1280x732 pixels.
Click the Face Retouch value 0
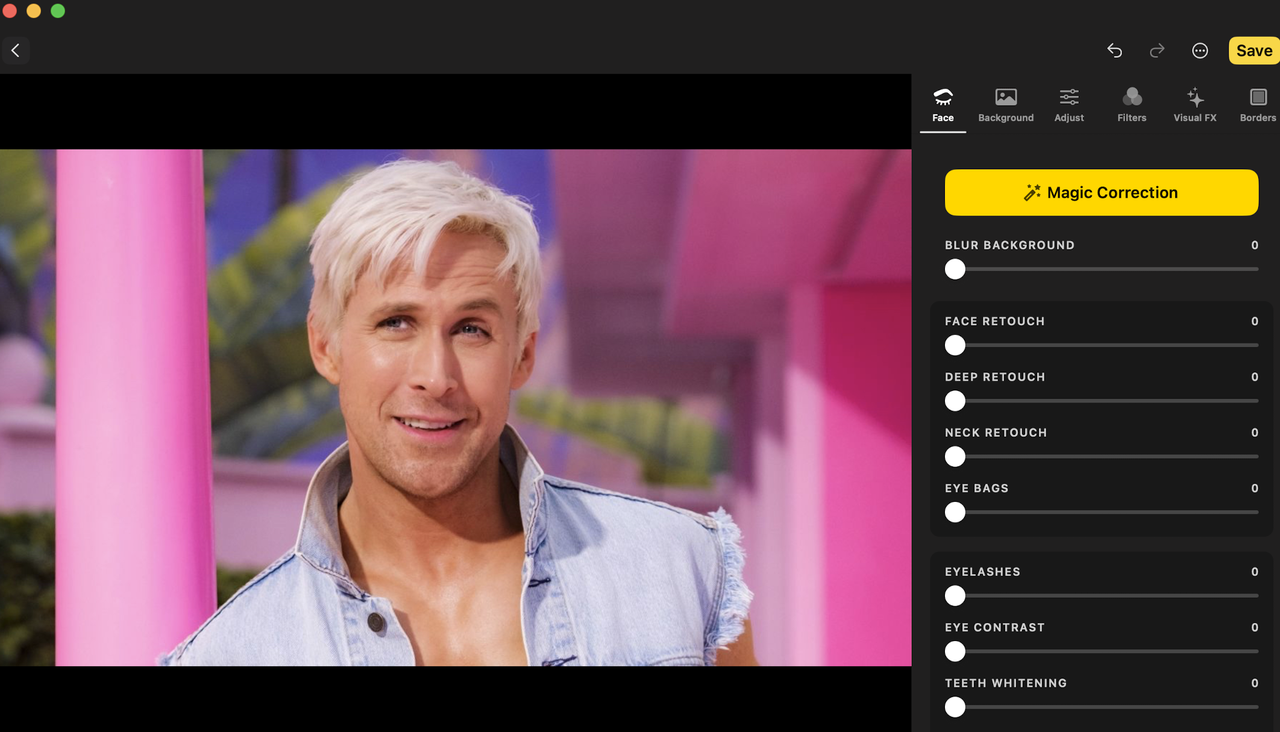coord(1254,321)
